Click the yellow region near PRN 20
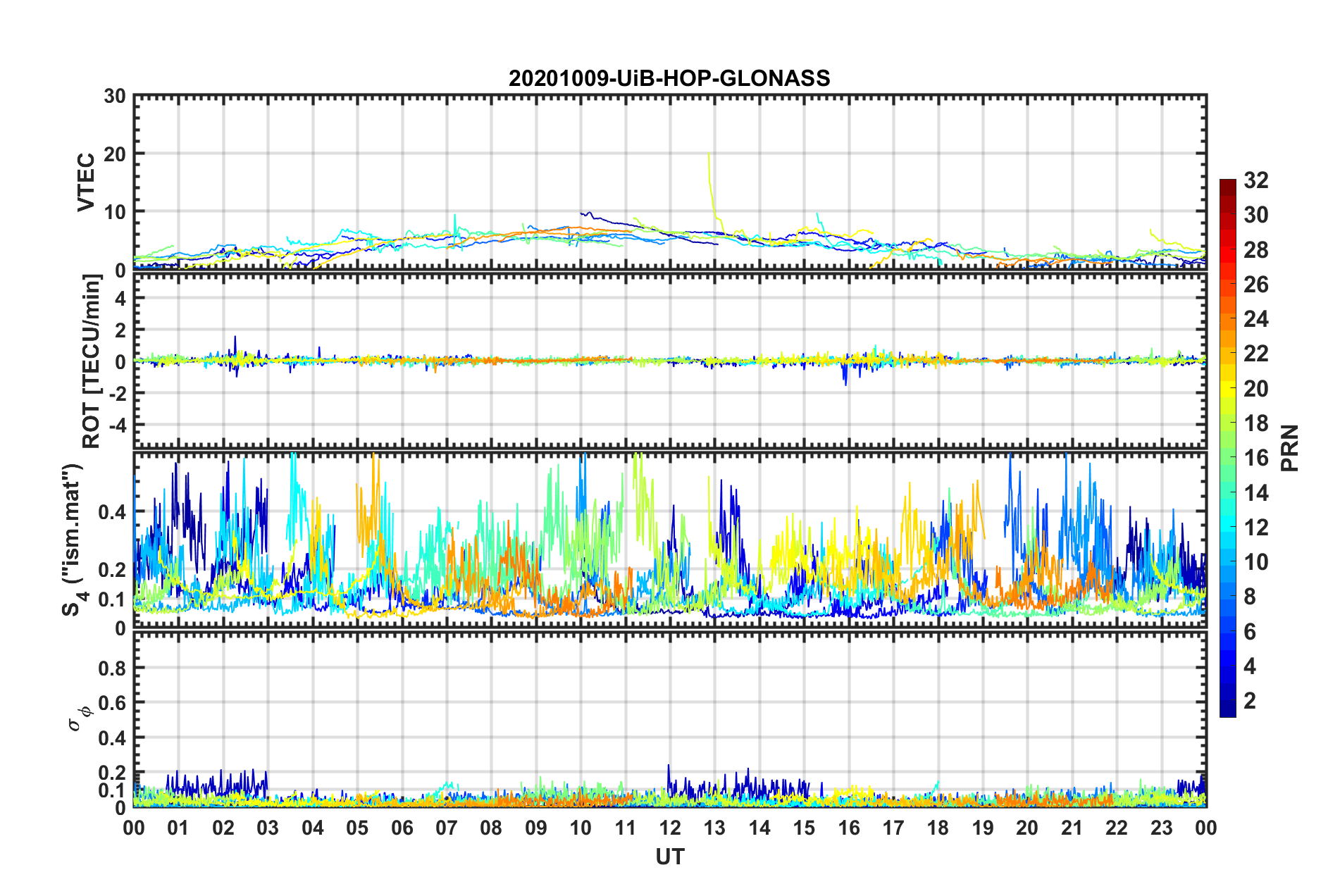This screenshot has width=1340, height=896. click(1228, 389)
